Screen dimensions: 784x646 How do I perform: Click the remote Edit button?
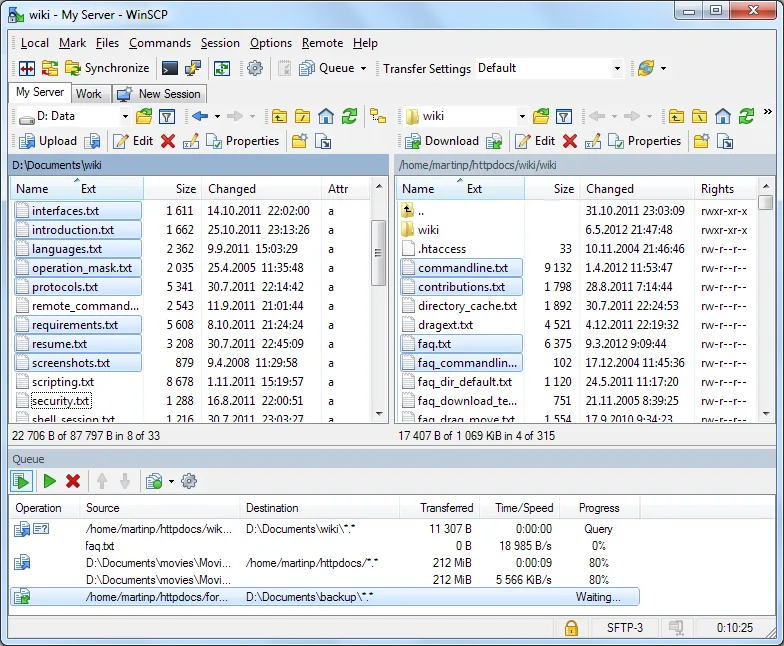point(535,142)
